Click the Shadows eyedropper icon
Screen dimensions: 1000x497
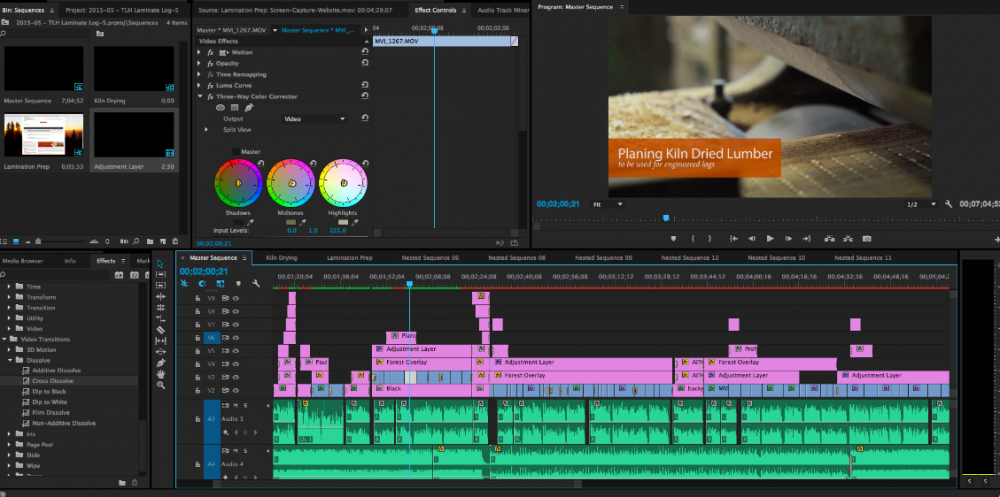pos(250,221)
